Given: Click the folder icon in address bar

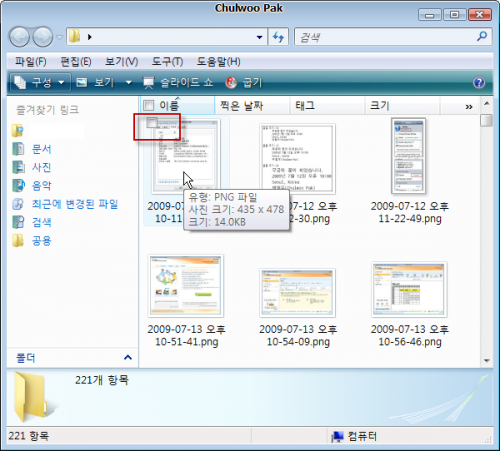Looking at the screenshot, I should coord(75,36).
